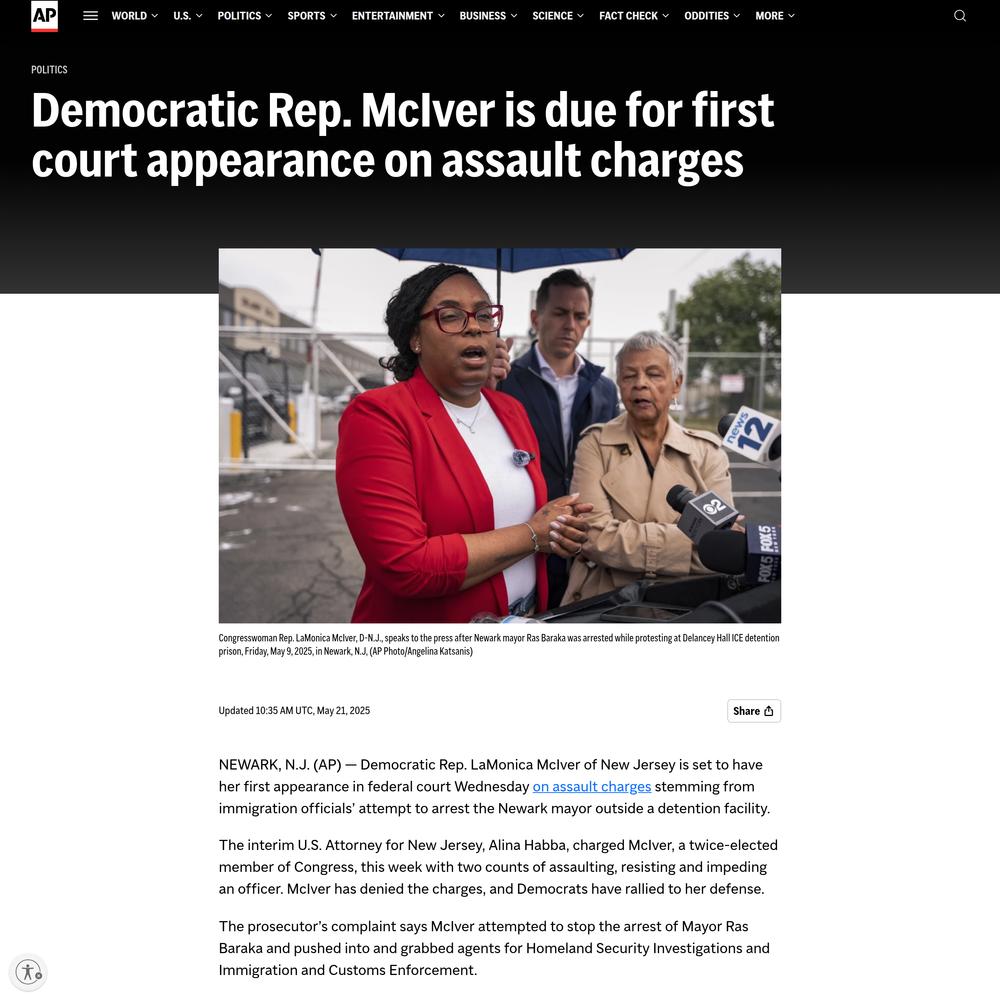Open the Business menu

click(488, 16)
